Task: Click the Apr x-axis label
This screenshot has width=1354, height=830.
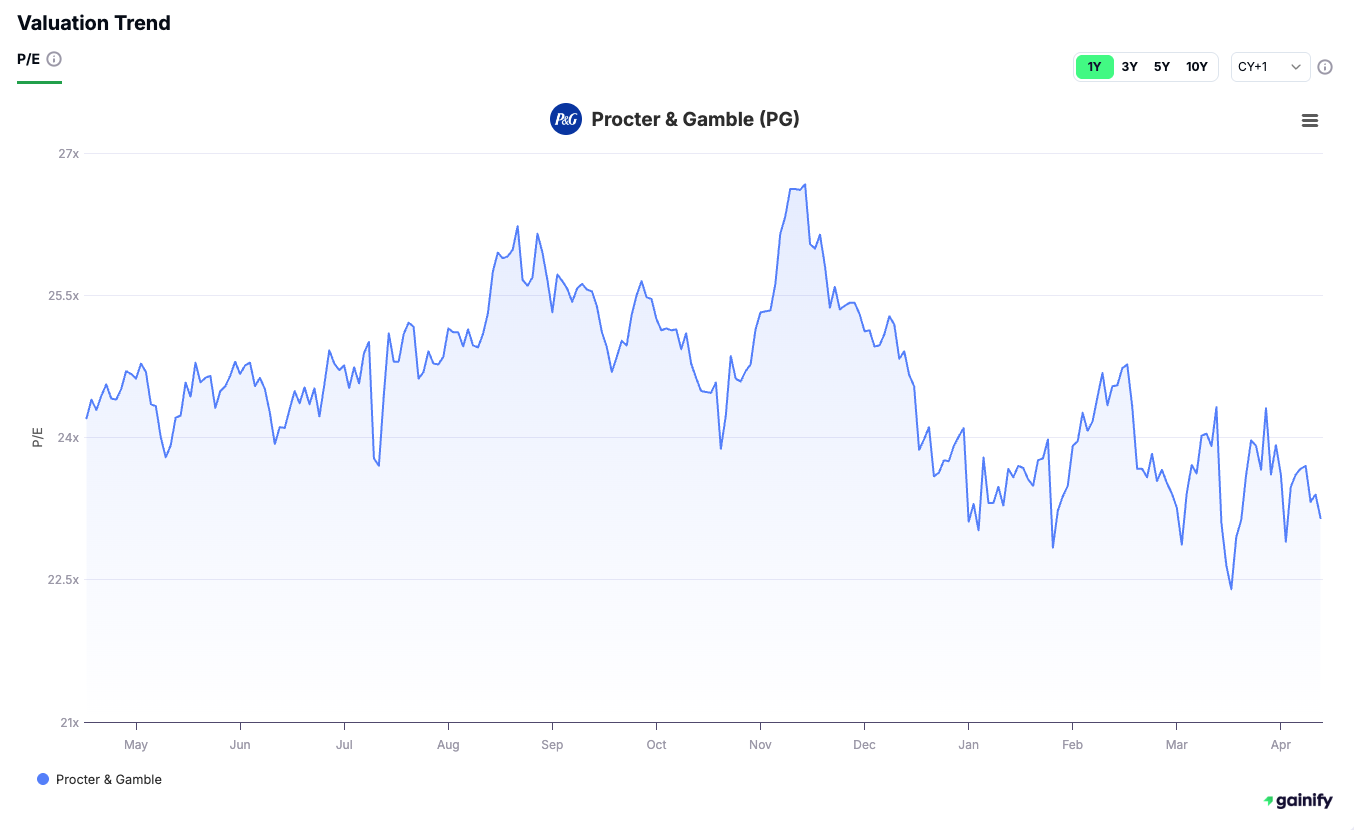Action: pos(1281,744)
